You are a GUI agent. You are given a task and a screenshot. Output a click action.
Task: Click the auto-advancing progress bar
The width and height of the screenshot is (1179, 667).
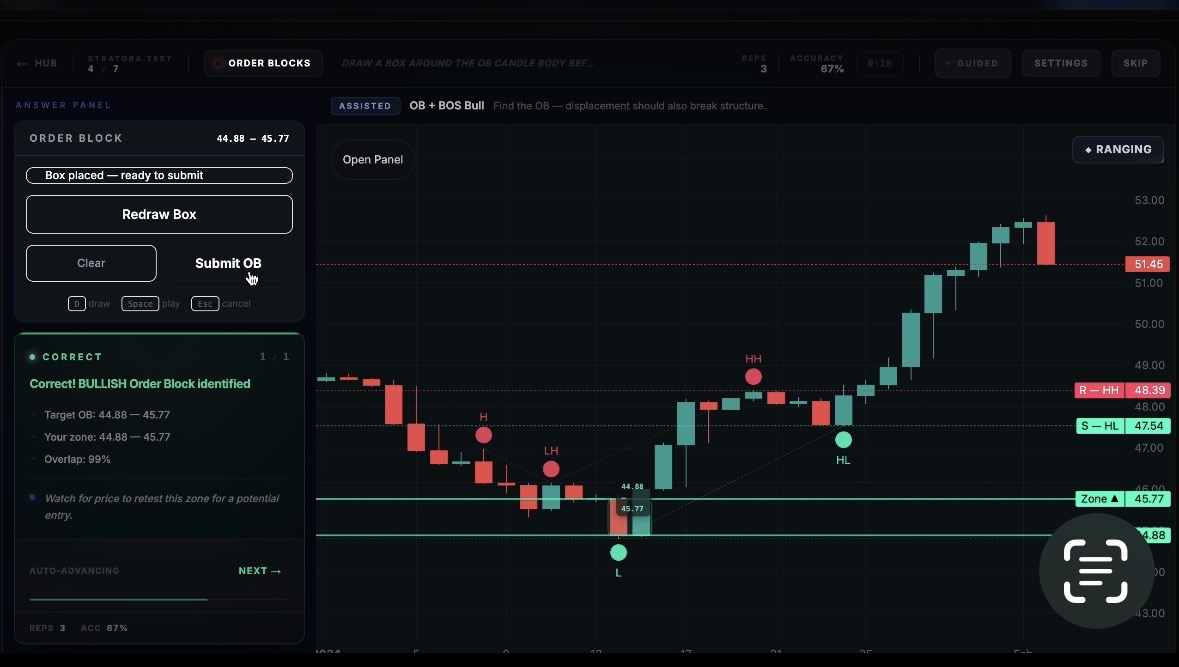(x=158, y=599)
